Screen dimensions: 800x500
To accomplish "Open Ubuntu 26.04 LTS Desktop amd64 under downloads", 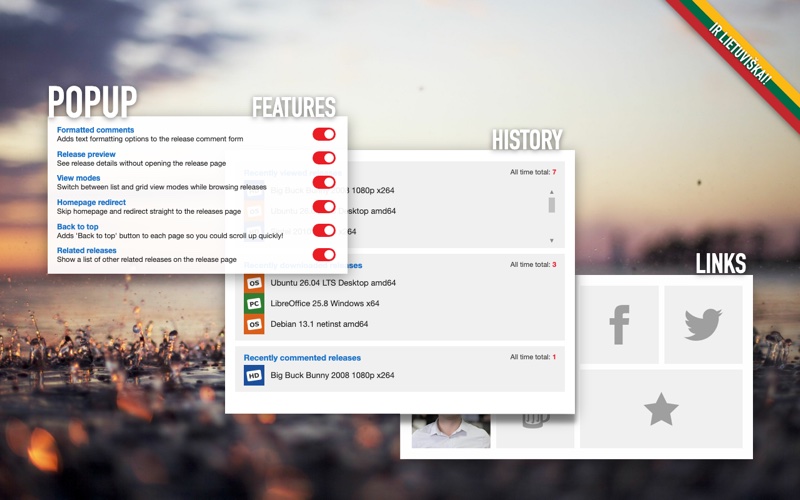I will tap(333, 283).
